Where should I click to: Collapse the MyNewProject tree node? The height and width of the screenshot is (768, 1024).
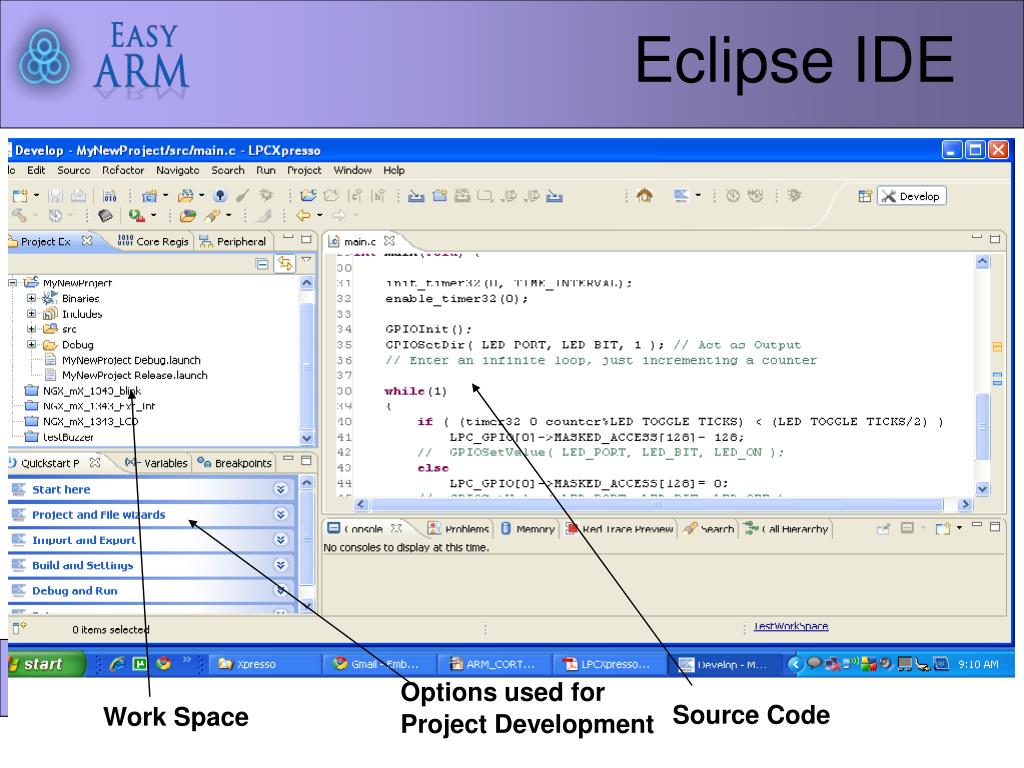click(12, 283)
